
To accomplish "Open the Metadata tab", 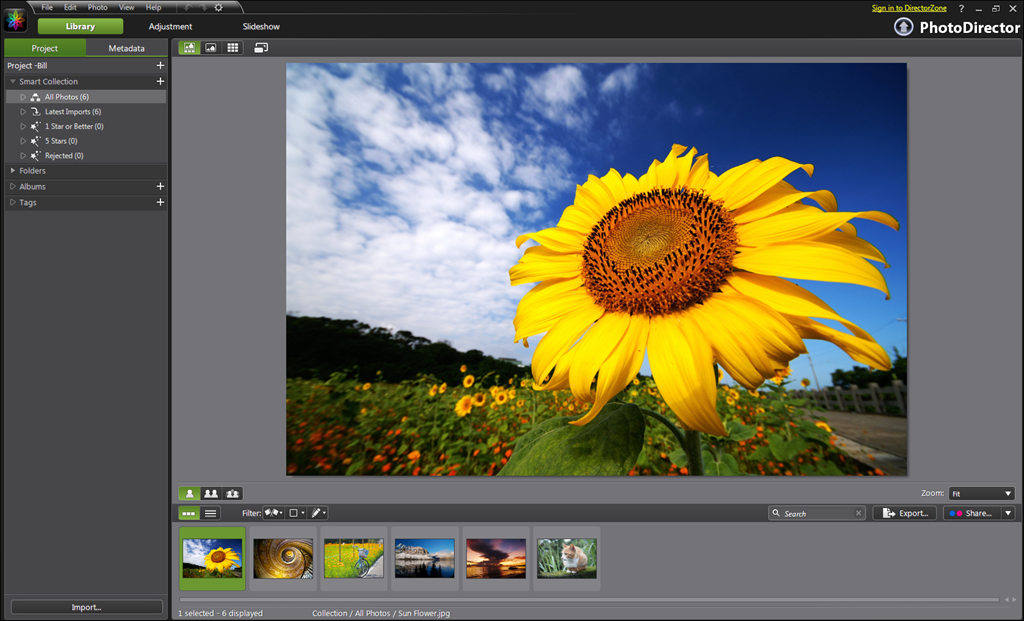I will click(126, 48).
